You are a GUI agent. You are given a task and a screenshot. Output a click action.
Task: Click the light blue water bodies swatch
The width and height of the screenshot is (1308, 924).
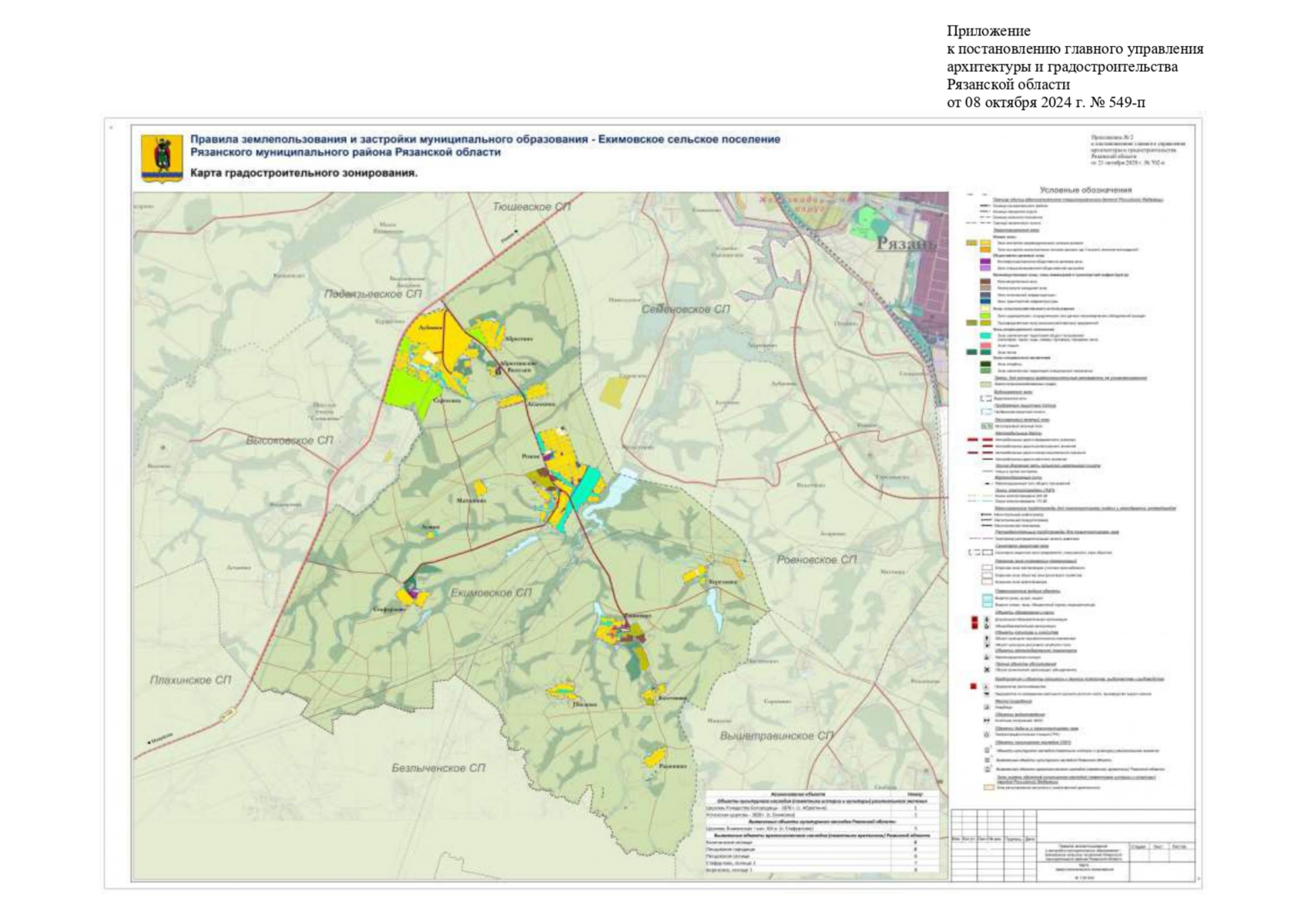(986, 600)
